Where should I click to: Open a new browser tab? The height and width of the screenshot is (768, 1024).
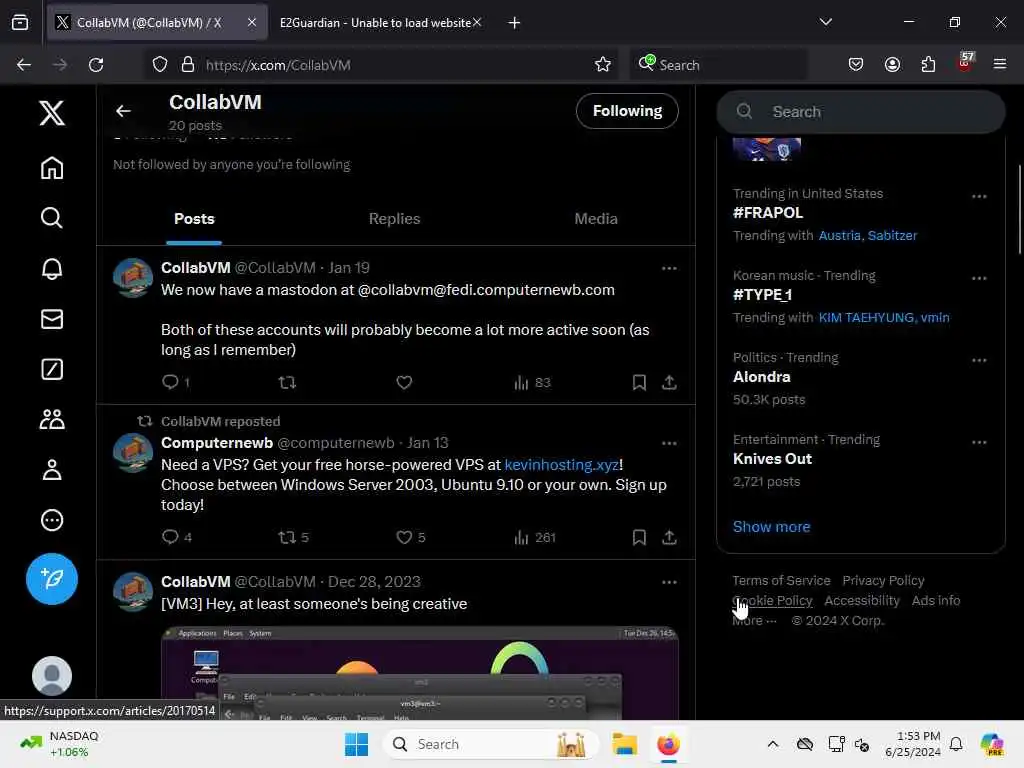pos(515,23)
